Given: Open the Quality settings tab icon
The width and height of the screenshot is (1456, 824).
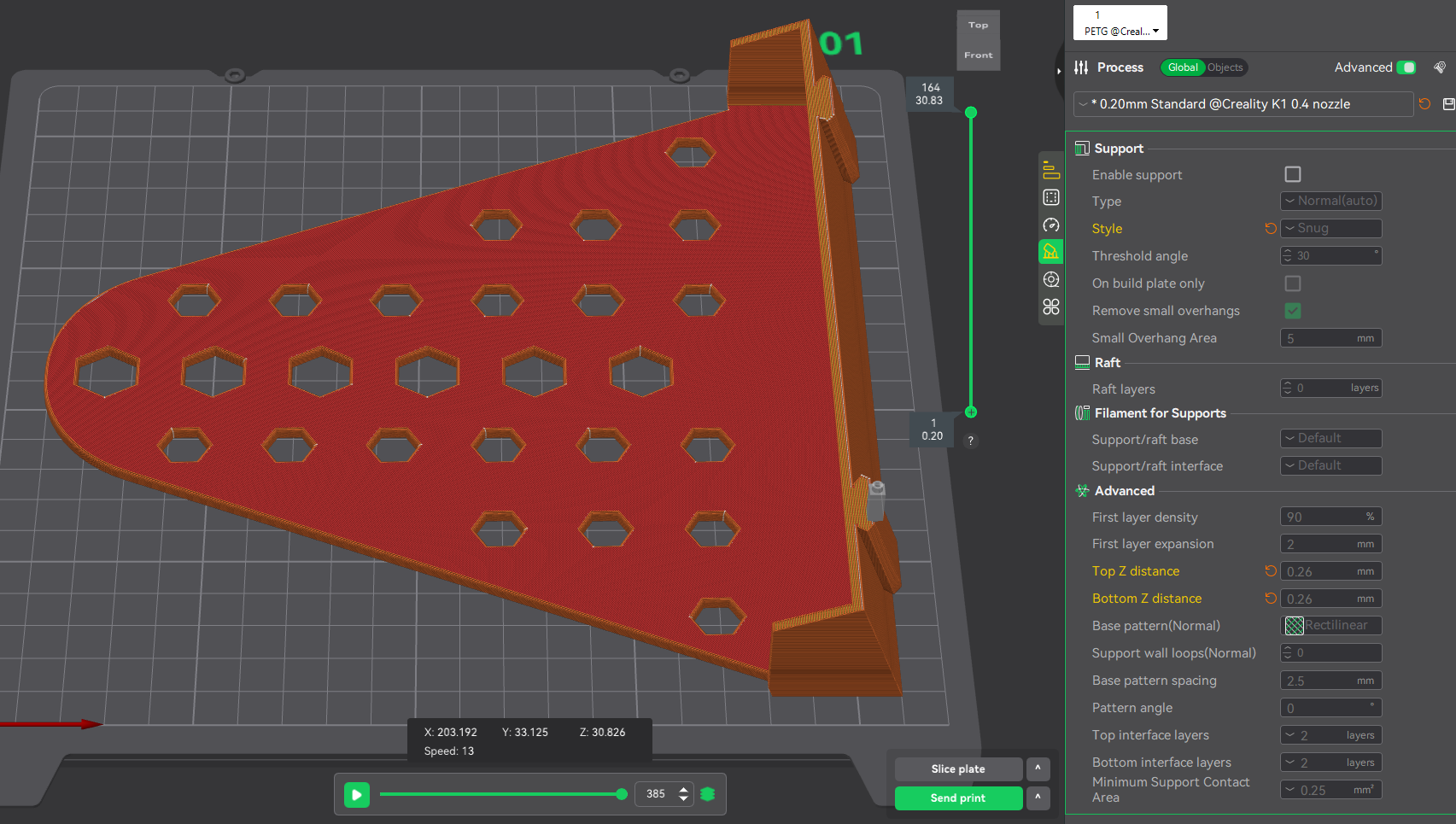Looking at the screenshot, I should point(1051,171).
